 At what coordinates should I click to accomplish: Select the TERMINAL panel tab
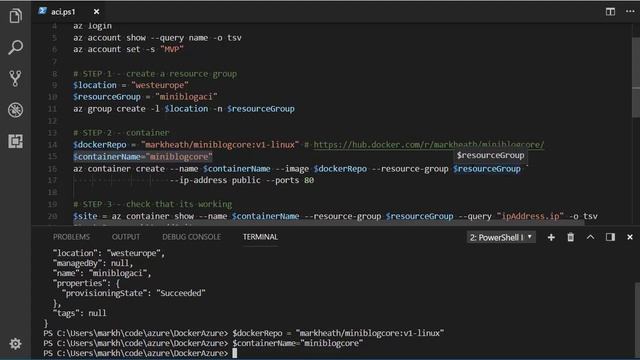coord(260,237)
